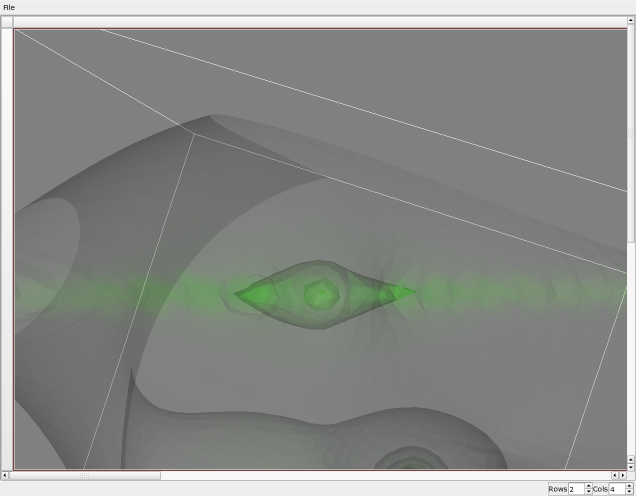Screen dimensions: 636x496
Task: Click the right-pointing arrow of the horizontal scrollbar
Action: [623, 475]
